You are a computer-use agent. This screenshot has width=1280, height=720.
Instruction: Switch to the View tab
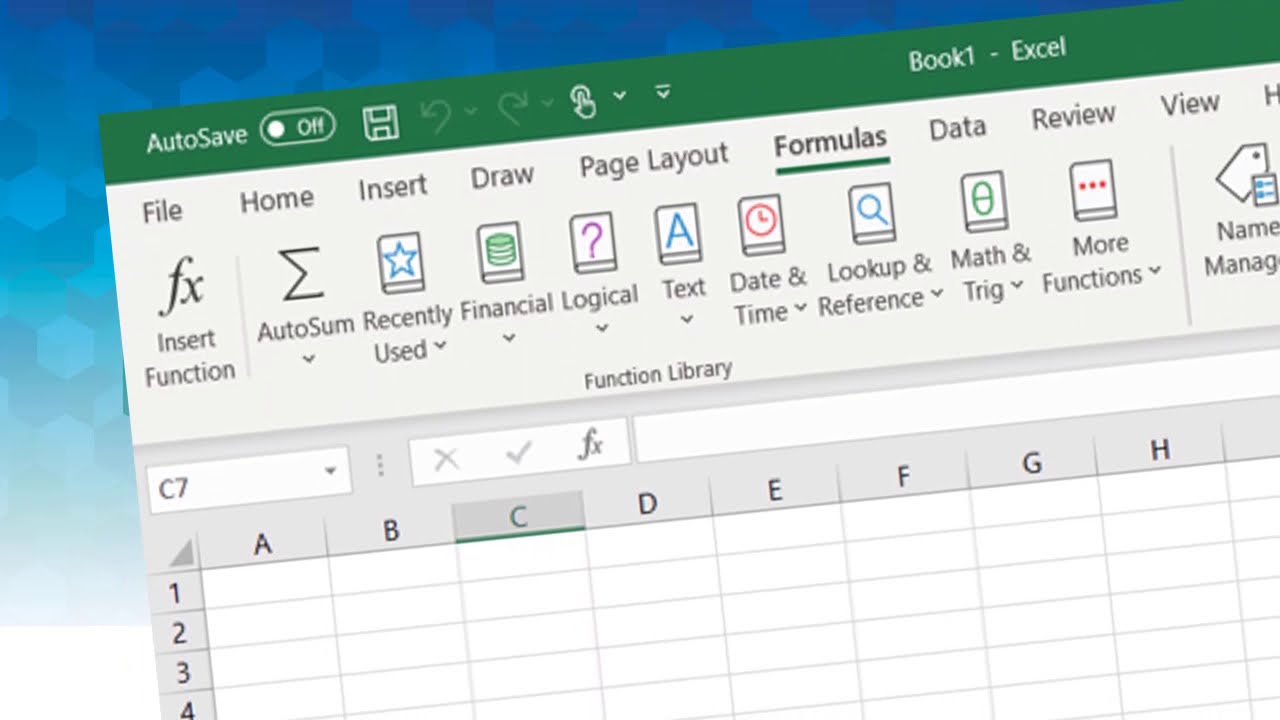[1189, 104]
